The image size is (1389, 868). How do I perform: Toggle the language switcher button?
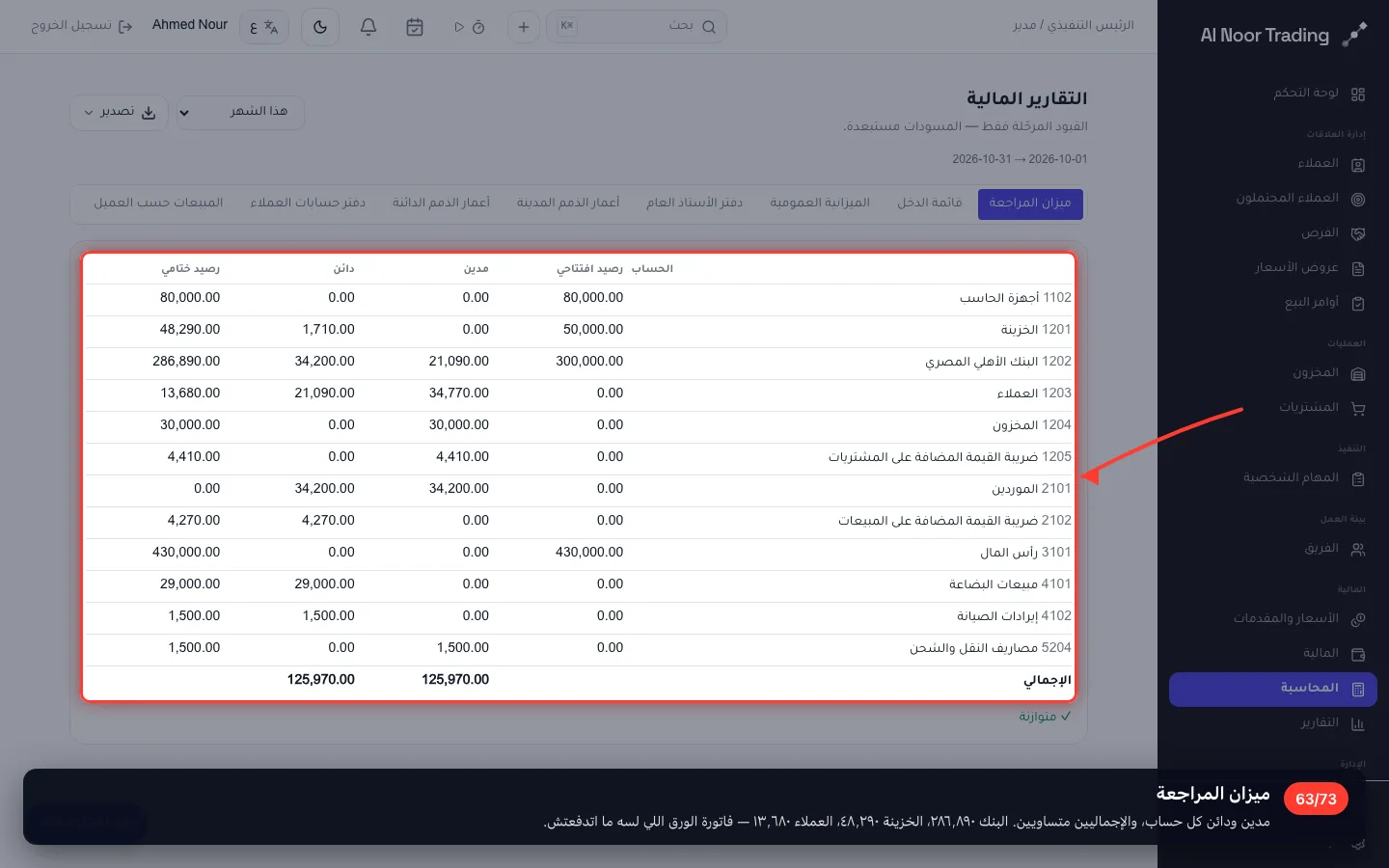(263, 27)
